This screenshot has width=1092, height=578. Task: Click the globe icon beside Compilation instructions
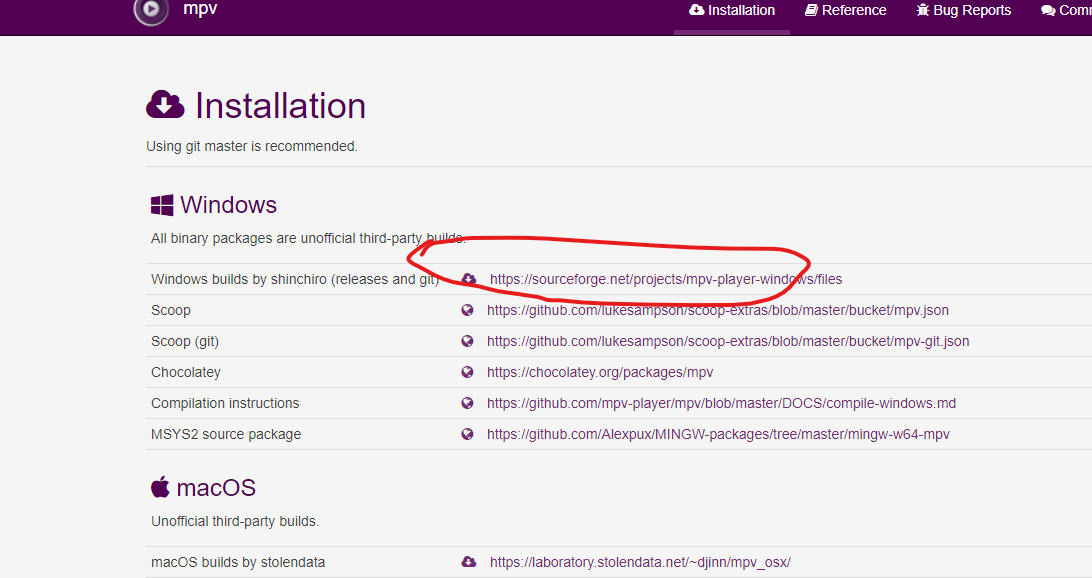[467, 403]
